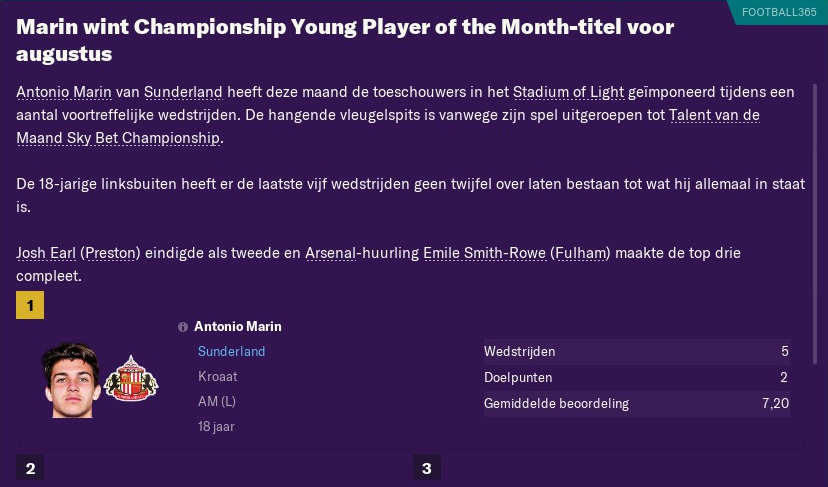Screen dimensions: 828x487
Task: Click blue Sunderland text in the player card
Action: click(232, 352)
